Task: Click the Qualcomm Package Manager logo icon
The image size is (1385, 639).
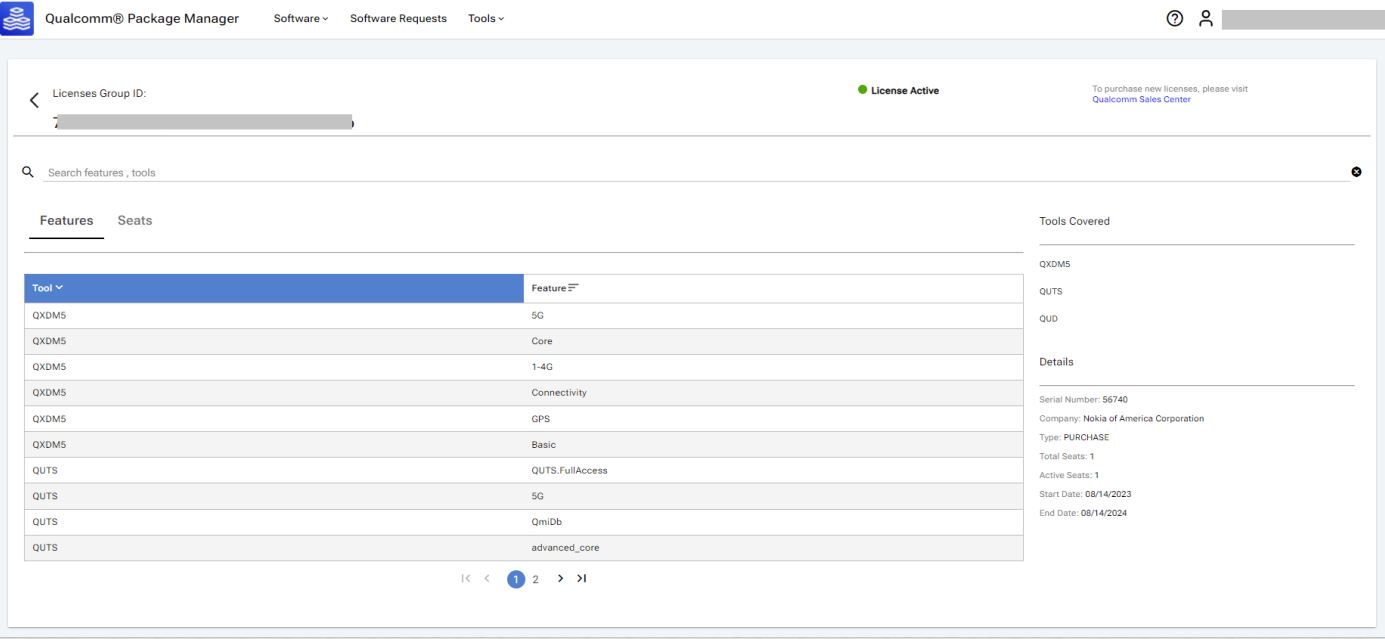Action: pyautogui.click(x=20, y=18)
